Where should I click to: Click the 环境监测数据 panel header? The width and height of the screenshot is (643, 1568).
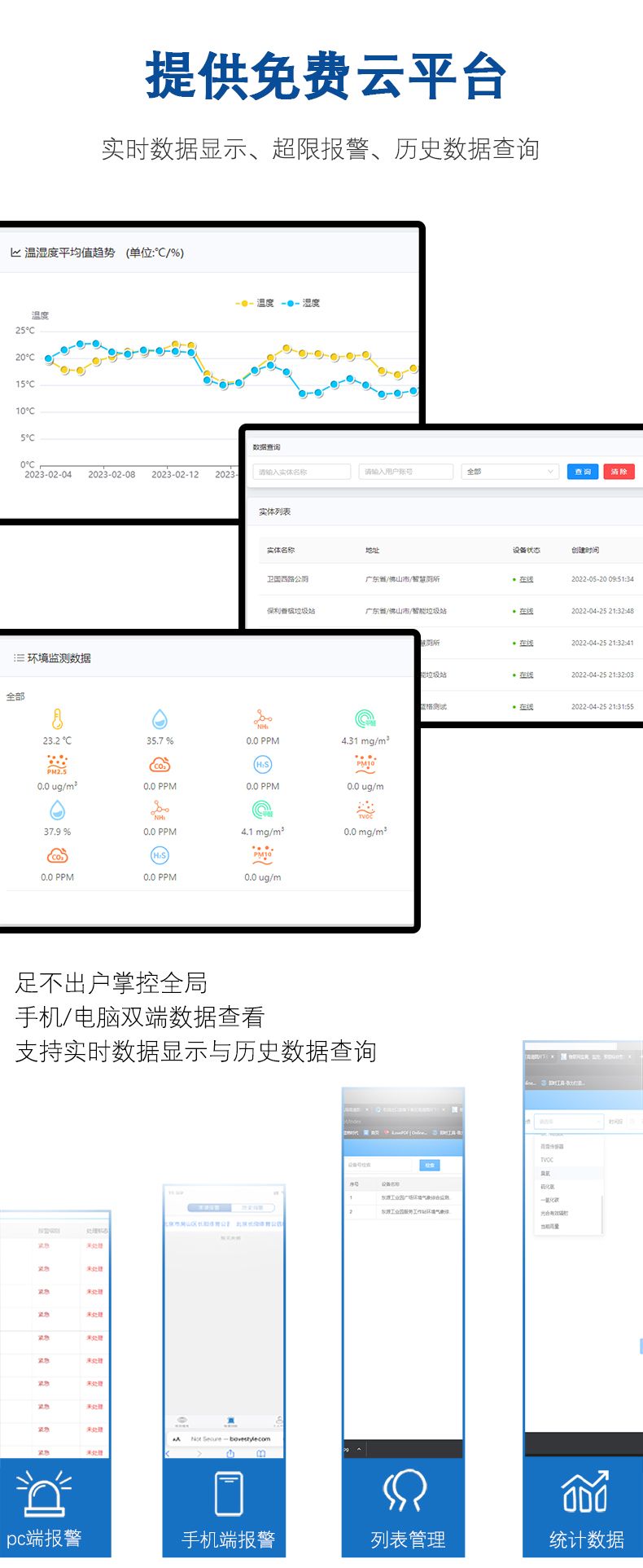click(59, 658)
